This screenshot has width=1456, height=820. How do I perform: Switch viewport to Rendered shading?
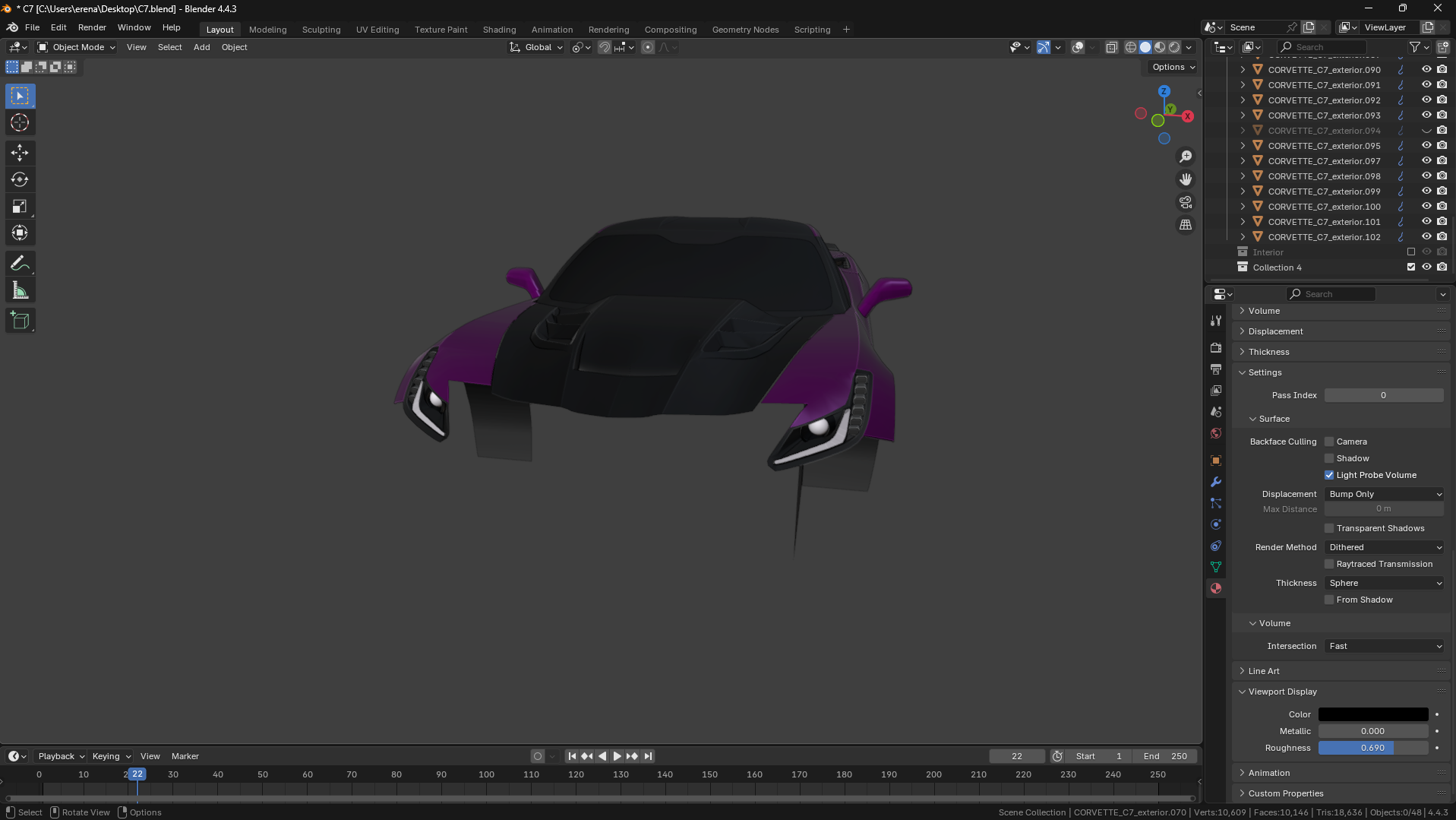pyautogui.click(x=1174, y=47)
